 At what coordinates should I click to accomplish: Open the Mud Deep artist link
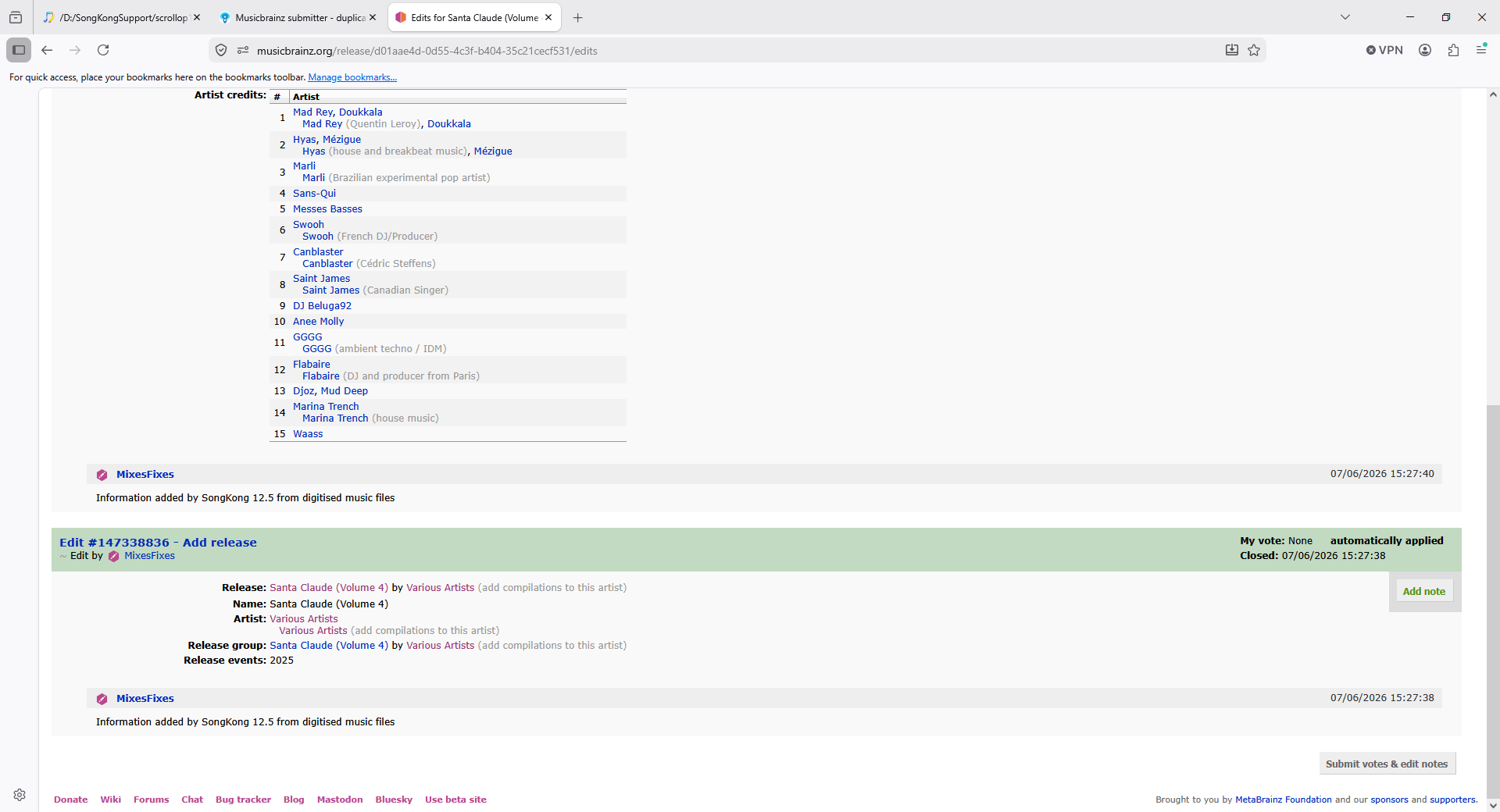coord(344,391)
